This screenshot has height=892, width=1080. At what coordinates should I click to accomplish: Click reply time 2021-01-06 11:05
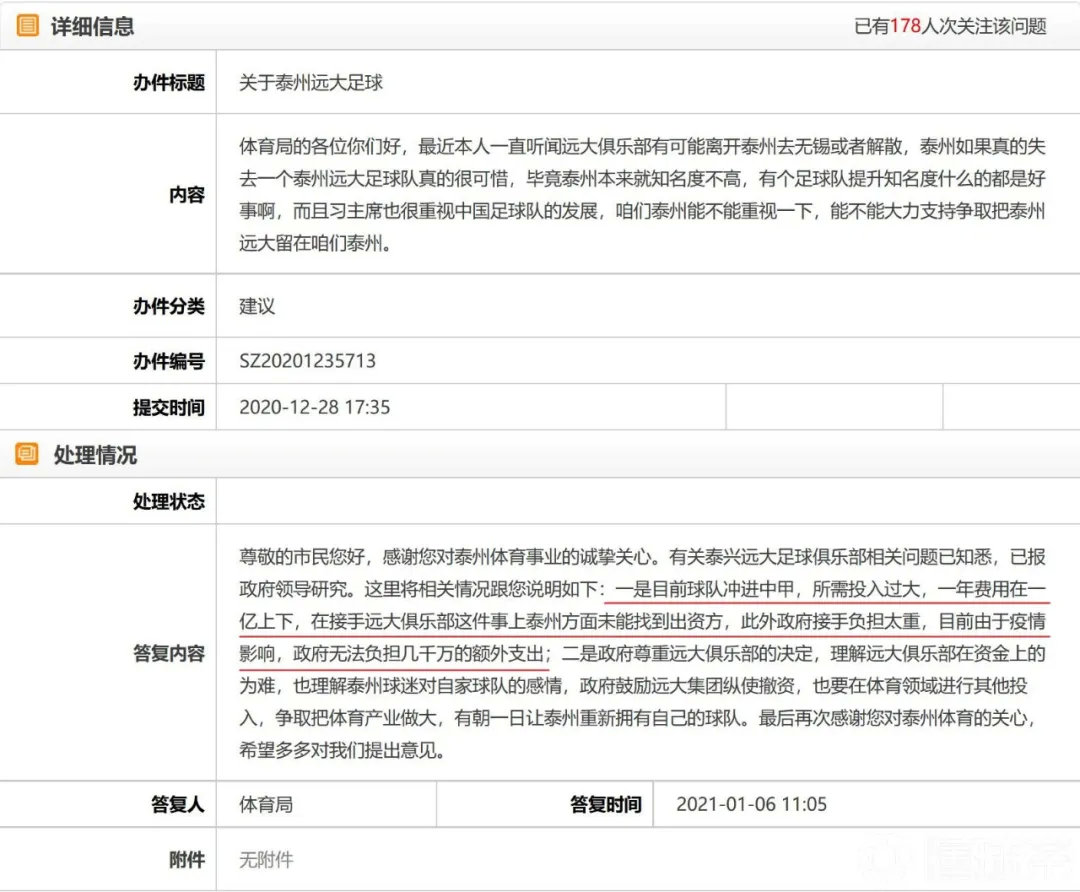(751, 804)
